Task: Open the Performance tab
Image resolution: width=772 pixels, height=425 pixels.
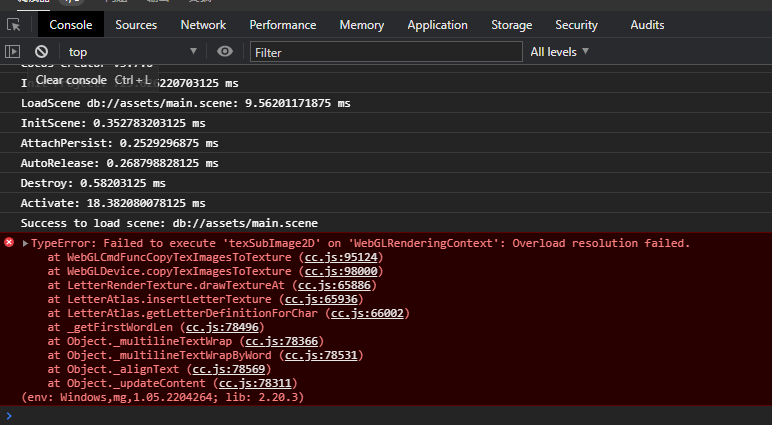Action: (283, 25)
